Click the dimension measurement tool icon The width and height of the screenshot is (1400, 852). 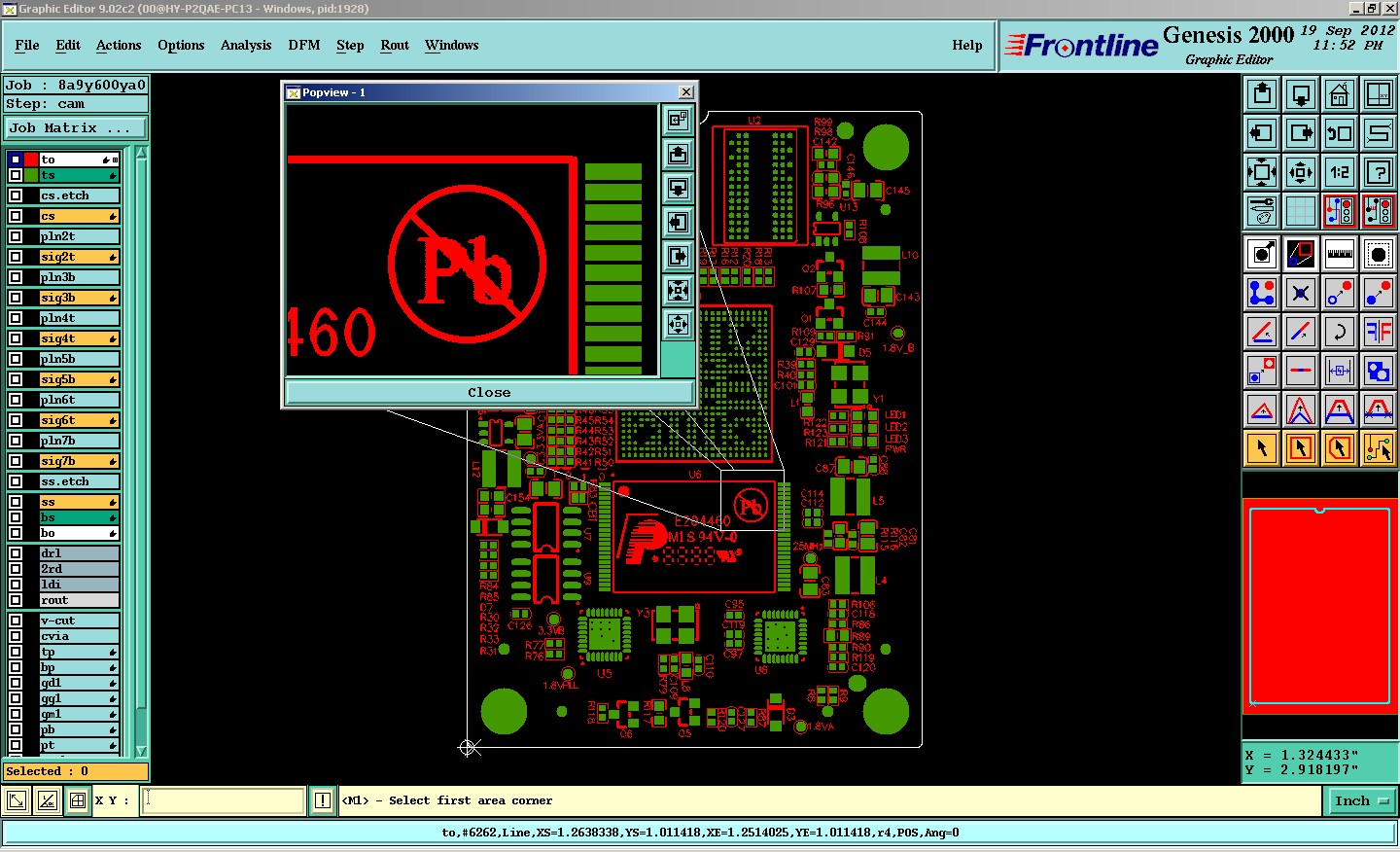1340,371
